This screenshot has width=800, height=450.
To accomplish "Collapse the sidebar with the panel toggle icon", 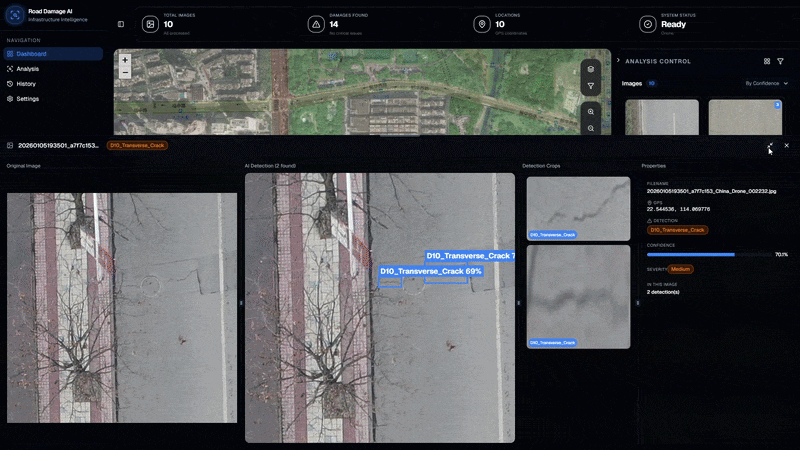I will pyautogui.click(x=121, y=24).
